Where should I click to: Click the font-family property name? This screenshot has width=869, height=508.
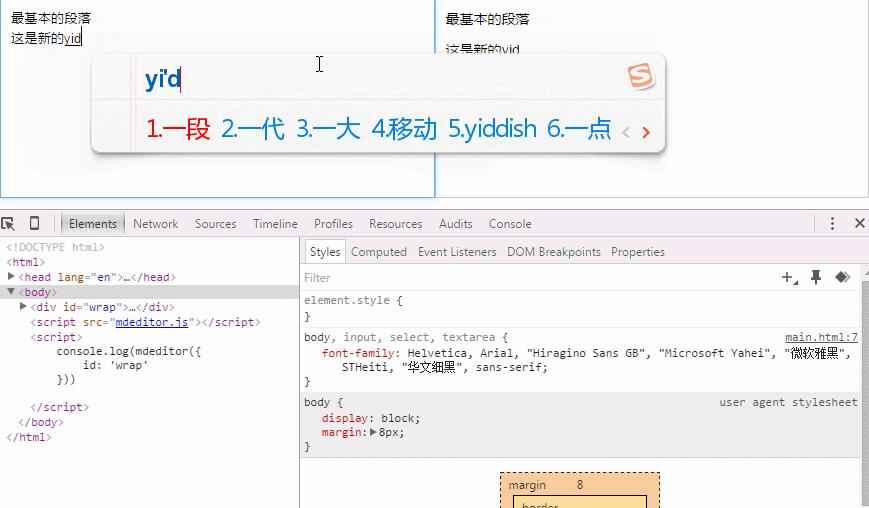pyautogui.click(x=357, y=353)
